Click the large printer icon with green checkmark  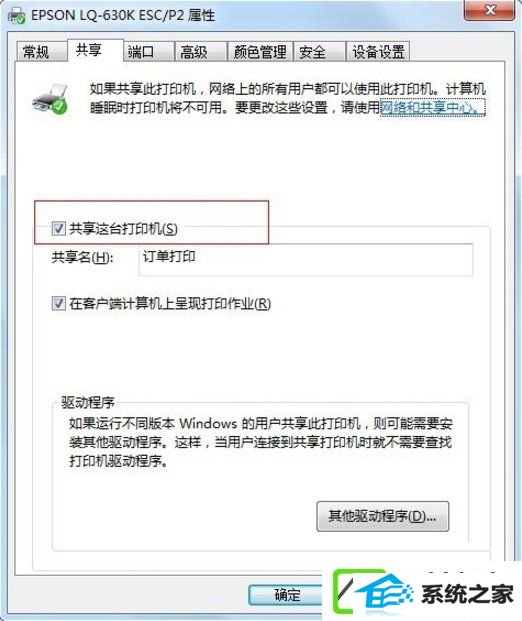click(x=50, y=99)
